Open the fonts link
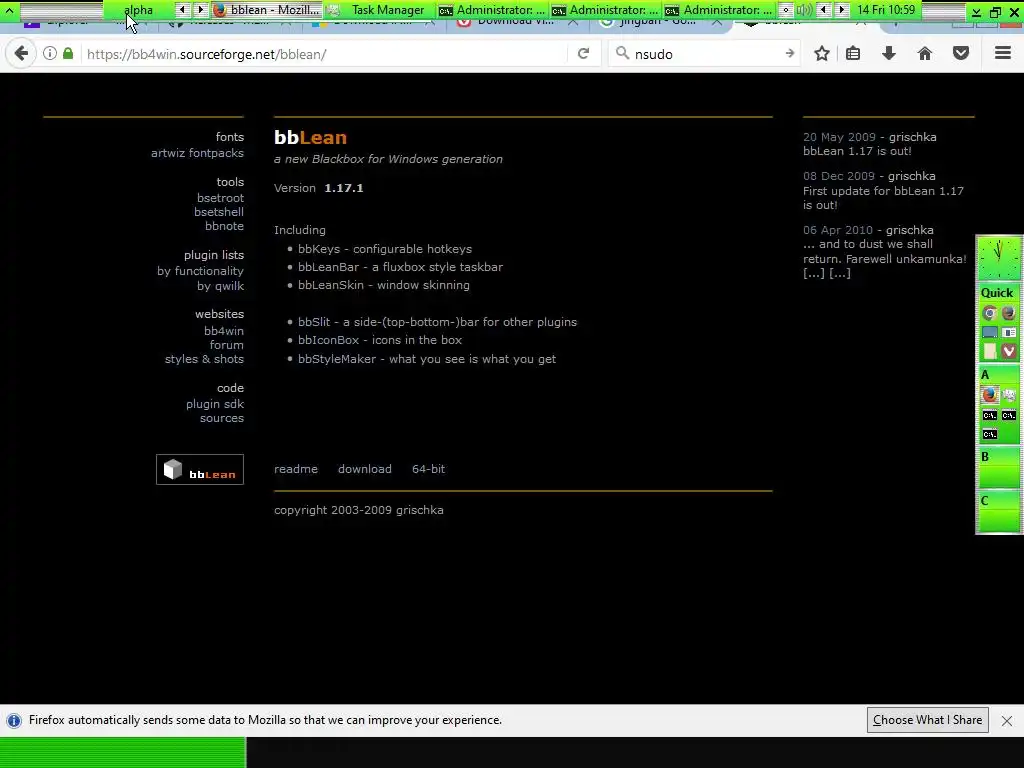Image resolution: width=1024 pixels, height=768 pixels. pos(230,136)
